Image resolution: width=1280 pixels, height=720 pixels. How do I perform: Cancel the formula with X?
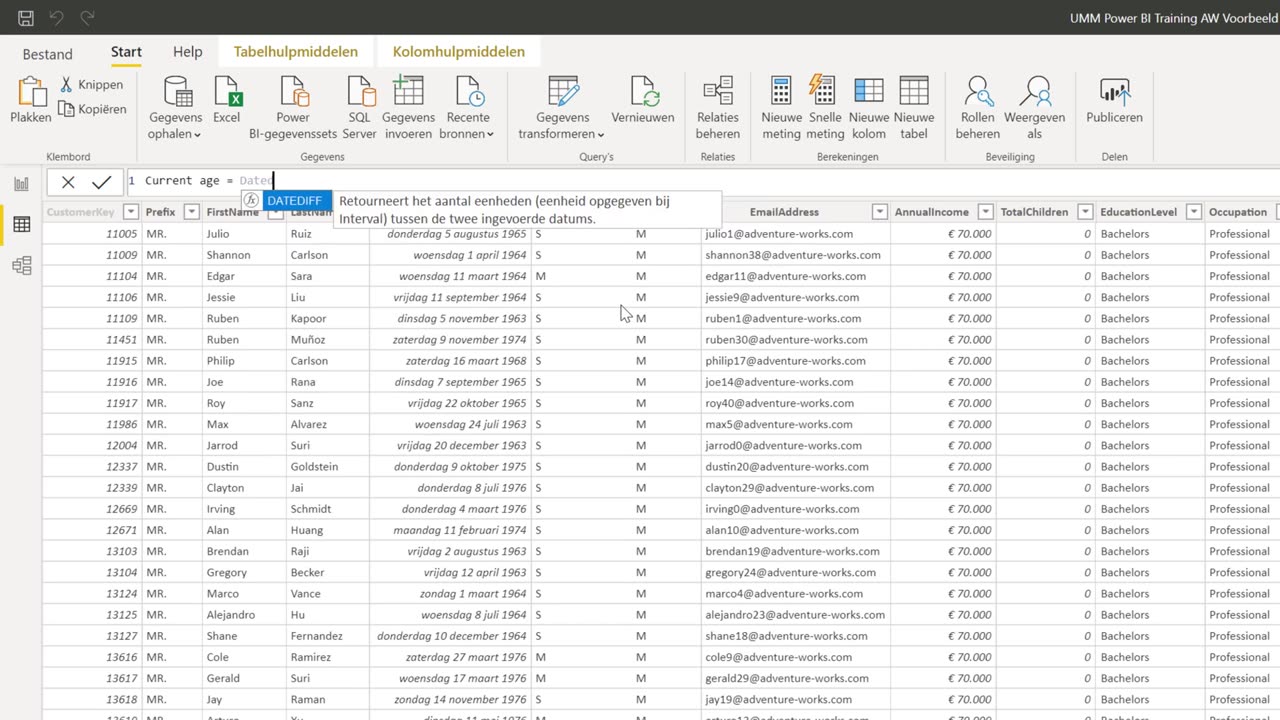click(68, 182)
